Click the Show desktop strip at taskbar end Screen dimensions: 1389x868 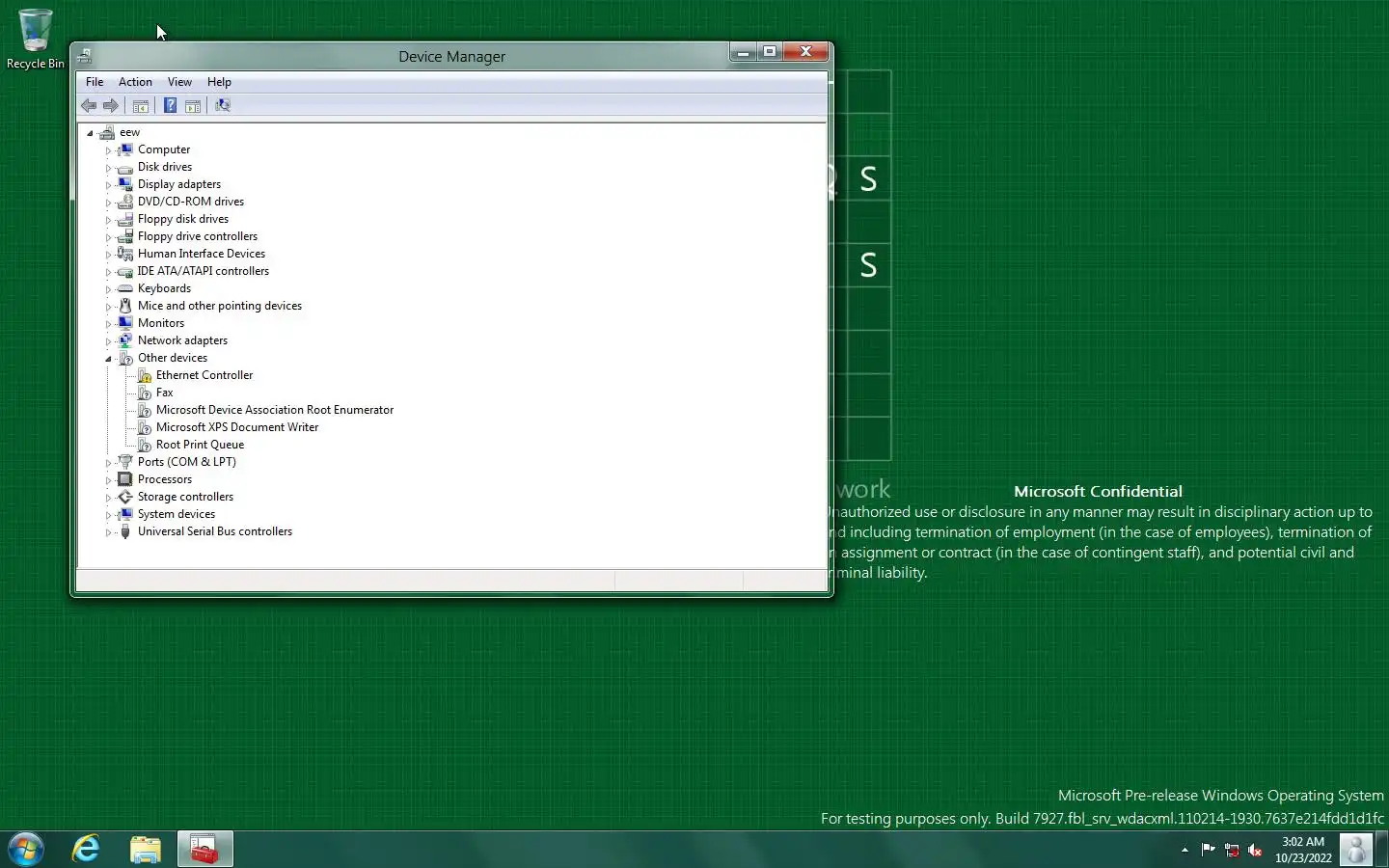(1381, 850)
